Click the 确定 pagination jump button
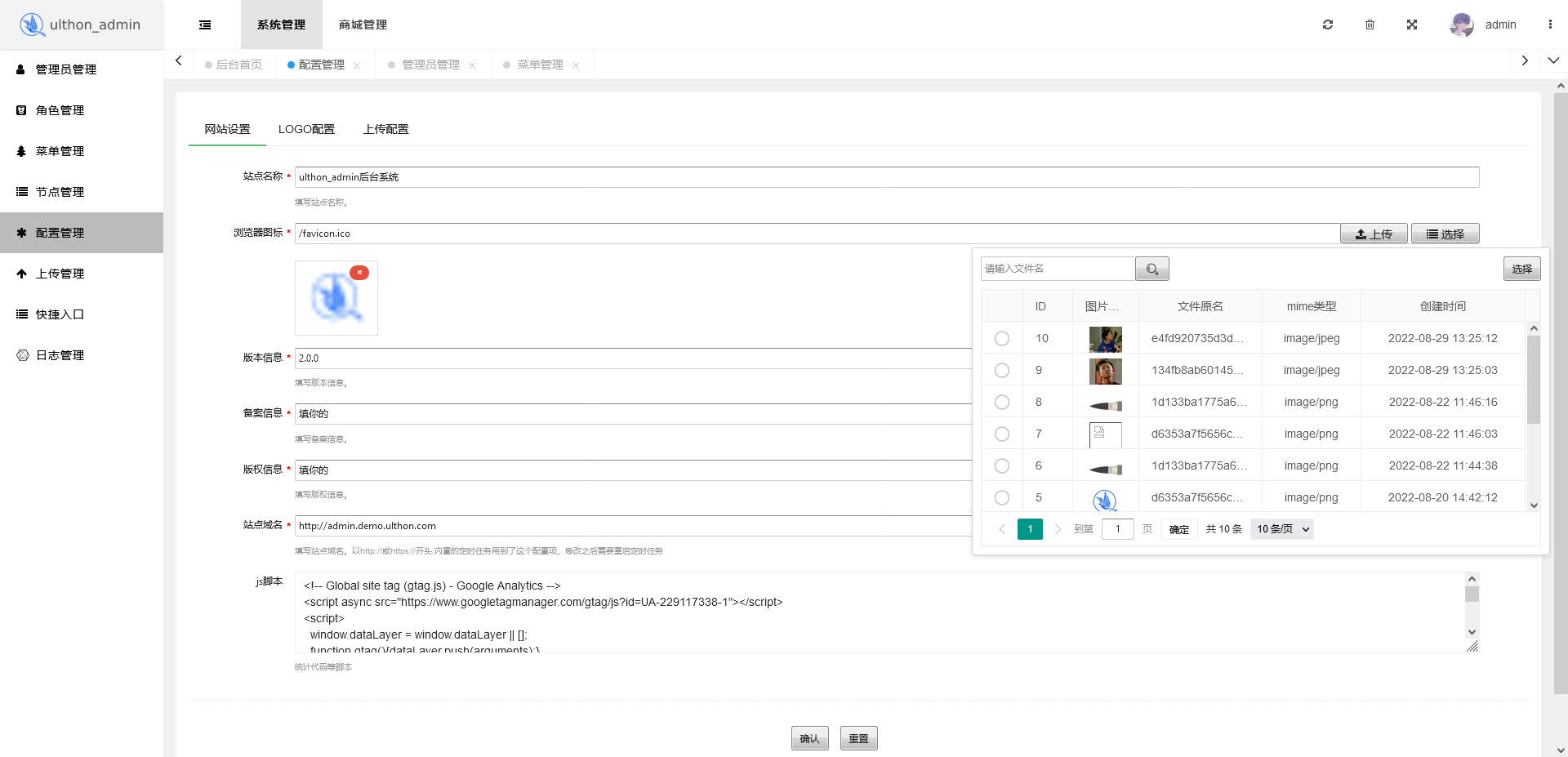 [1179, 529]
